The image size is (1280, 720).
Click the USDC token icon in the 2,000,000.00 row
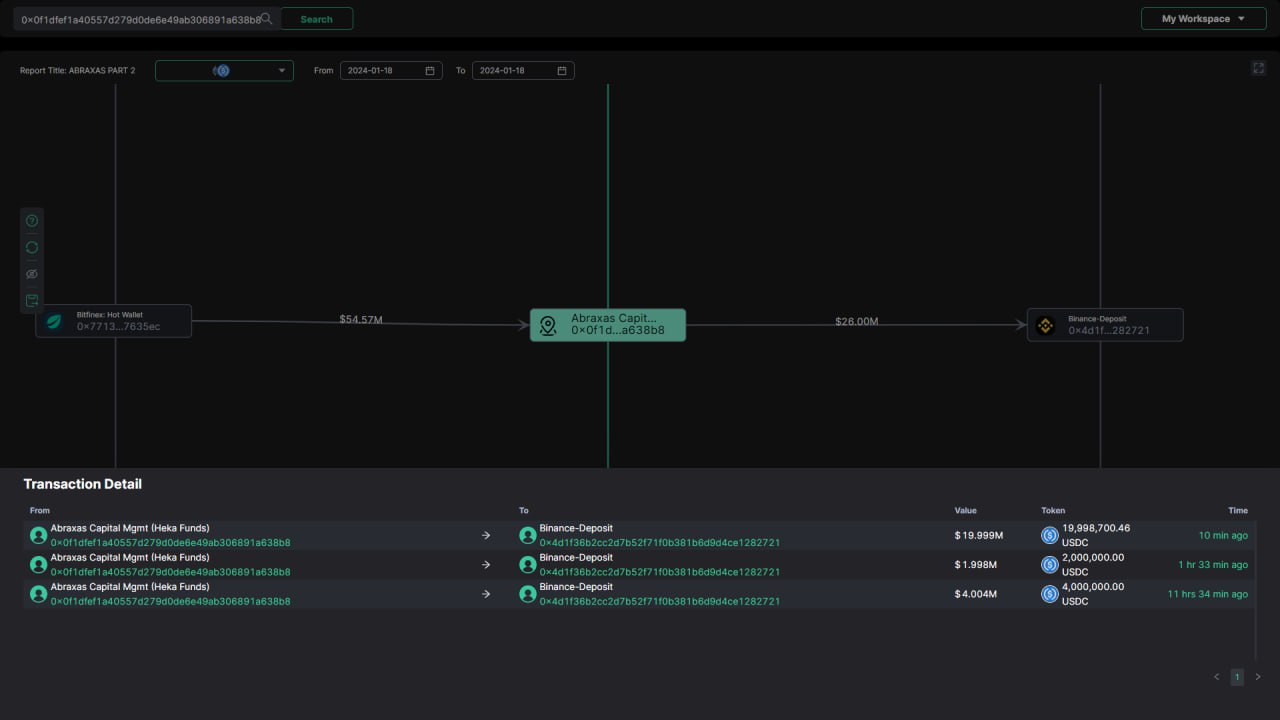click(x=1050, y=565)
